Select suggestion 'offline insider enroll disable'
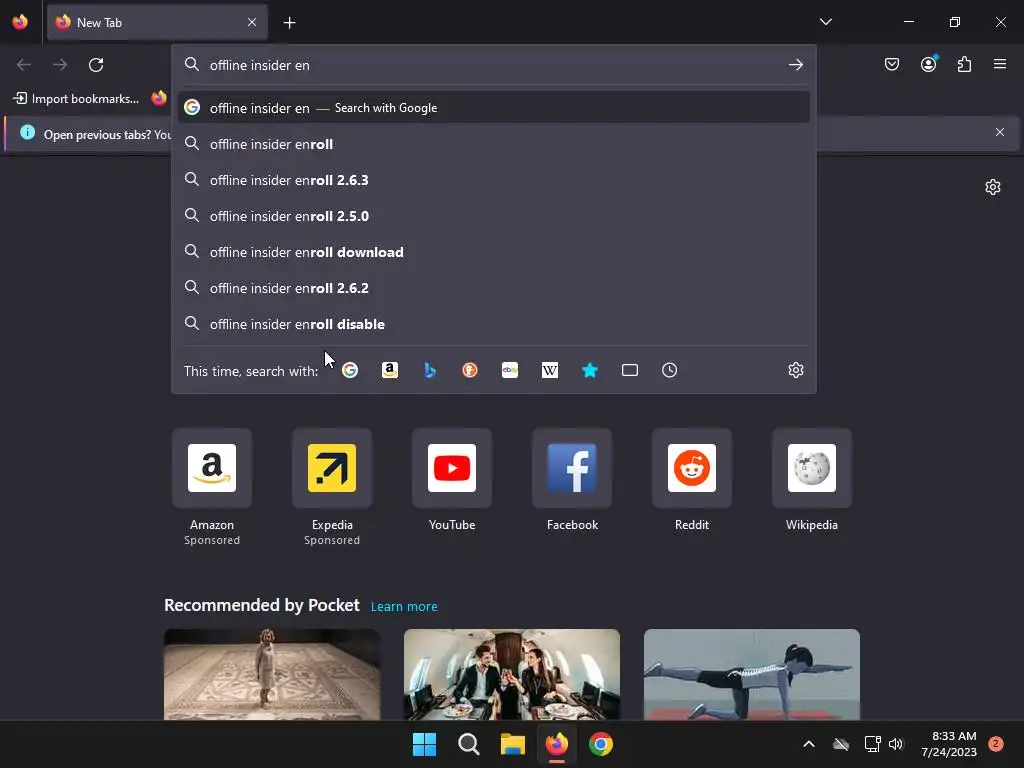1024x768 pixels. [x=494, y=324]
